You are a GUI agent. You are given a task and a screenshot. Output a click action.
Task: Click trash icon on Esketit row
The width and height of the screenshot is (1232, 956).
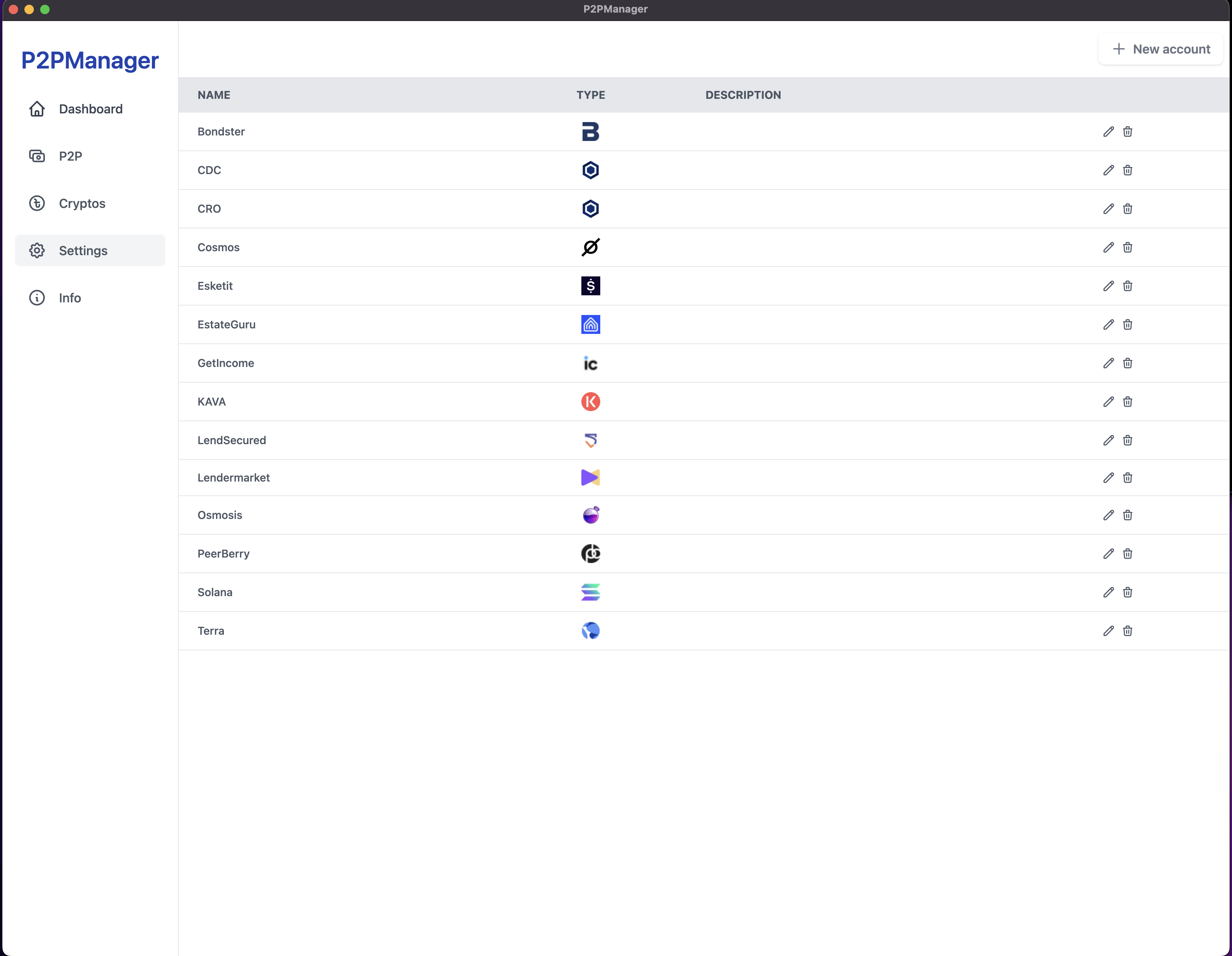(1127, 286)
